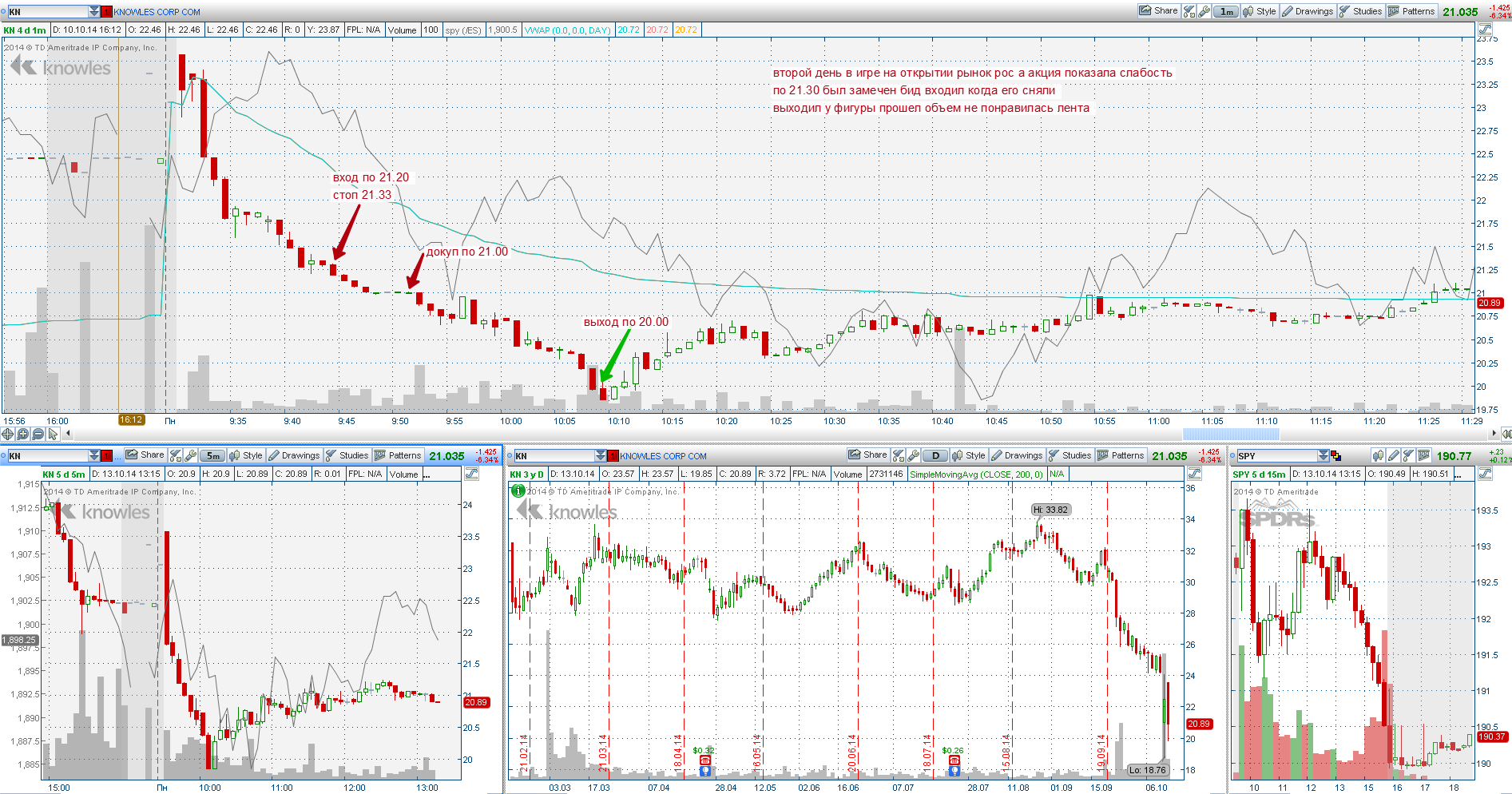Click red link color box in daily chart
This screenshot has height=794, width=1512.
[613, 455]
